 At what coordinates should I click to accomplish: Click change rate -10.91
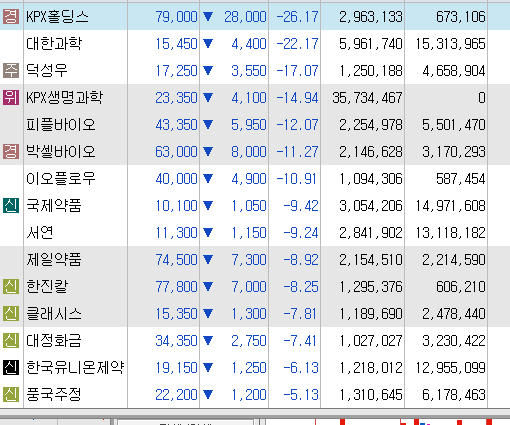[x=297, y=179]
